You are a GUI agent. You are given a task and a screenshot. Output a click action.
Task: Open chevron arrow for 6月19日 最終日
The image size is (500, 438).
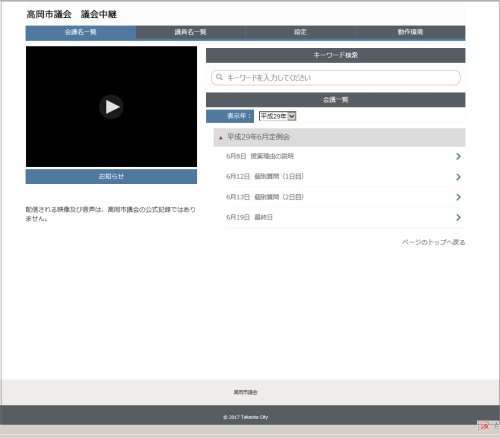coord(458,217)
